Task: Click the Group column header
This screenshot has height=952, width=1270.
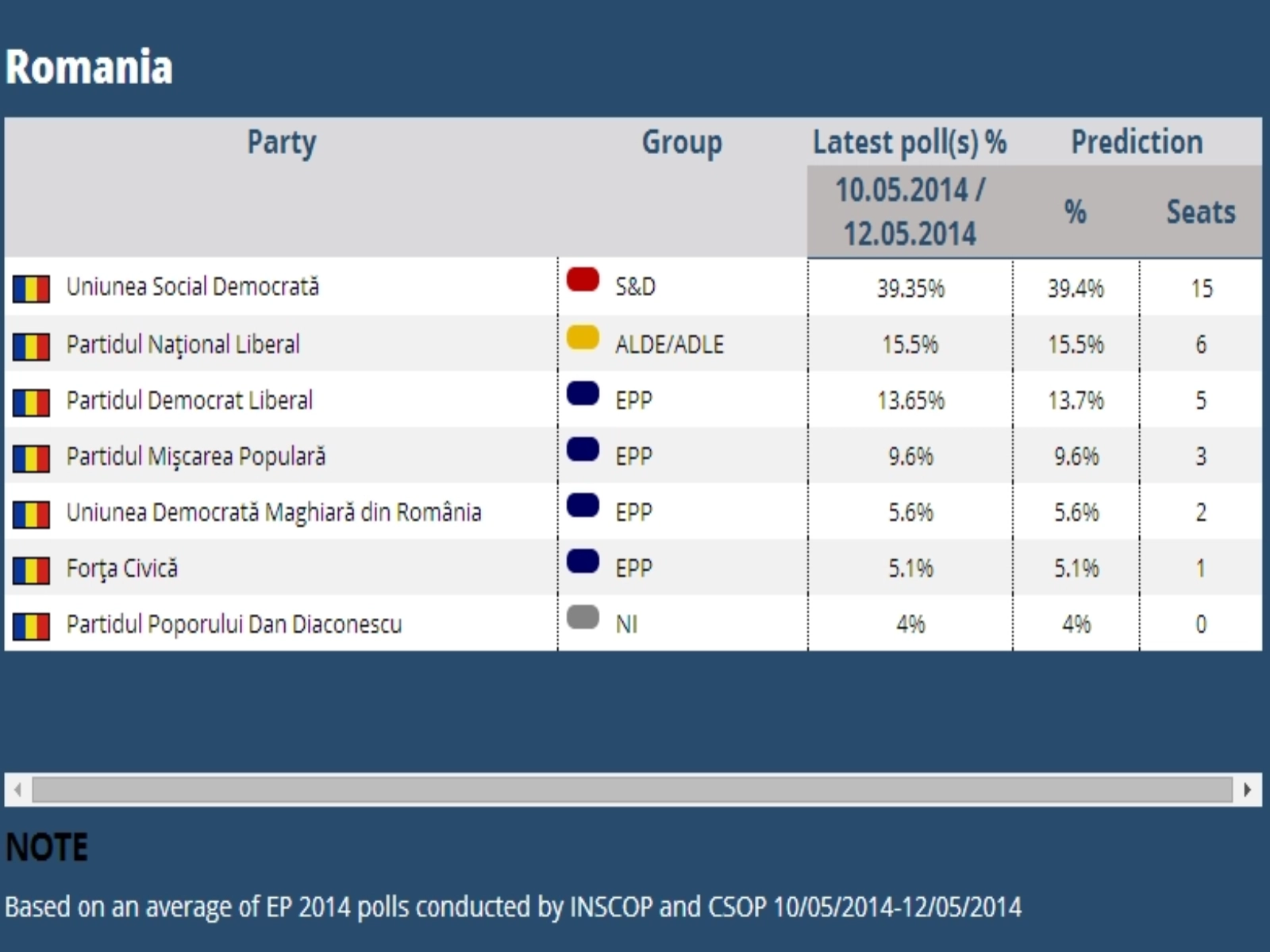Action: pos(682,143)
